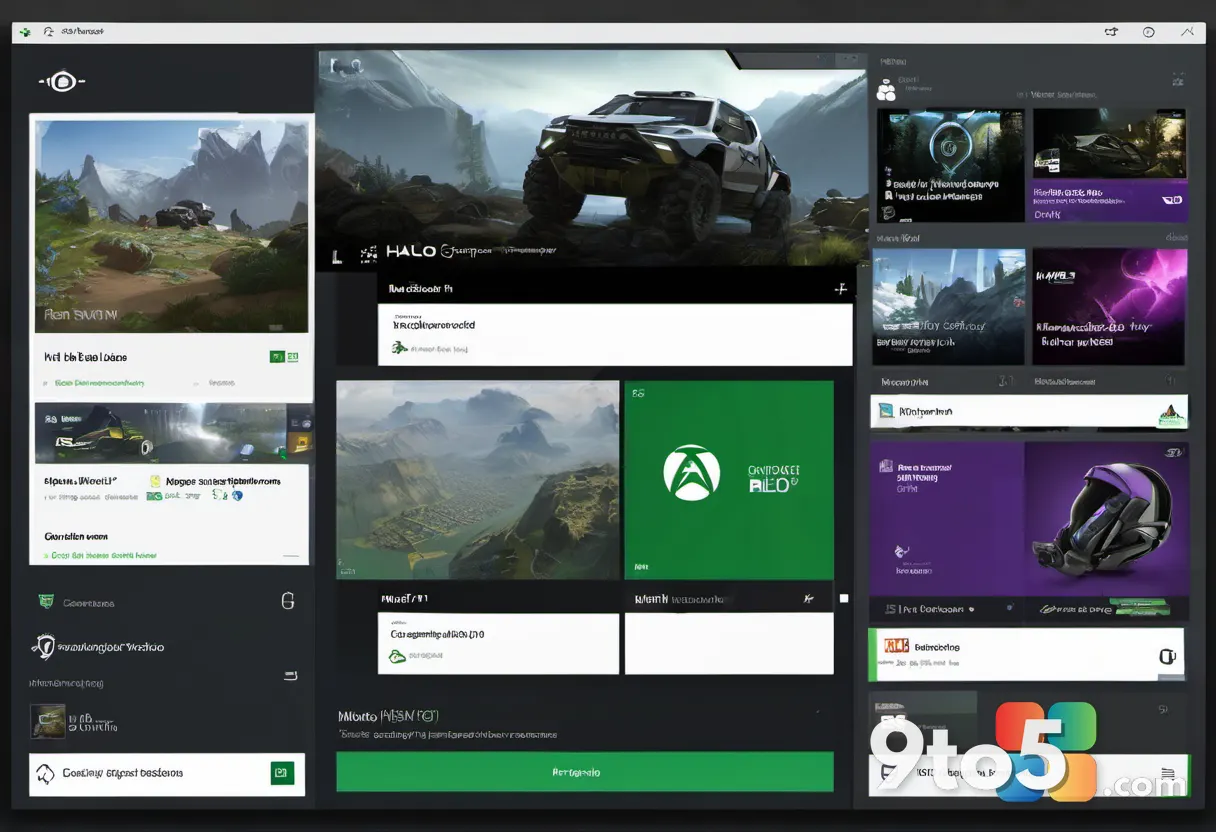Select the white crest shield item in the left sidebar
This screenshot has width=1216, height=832.
[x=43, y=647]
